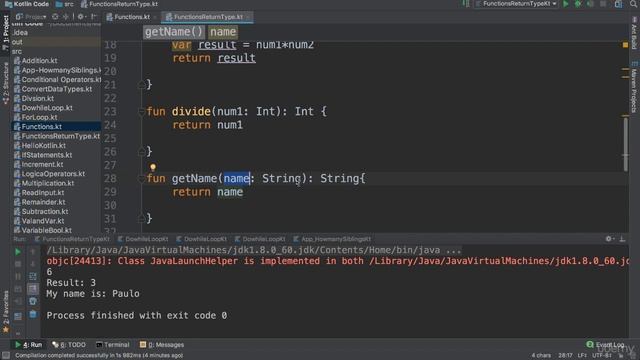Click the Hide Project panel icon
Screen dimensions: 640x360
click(94, 17)
